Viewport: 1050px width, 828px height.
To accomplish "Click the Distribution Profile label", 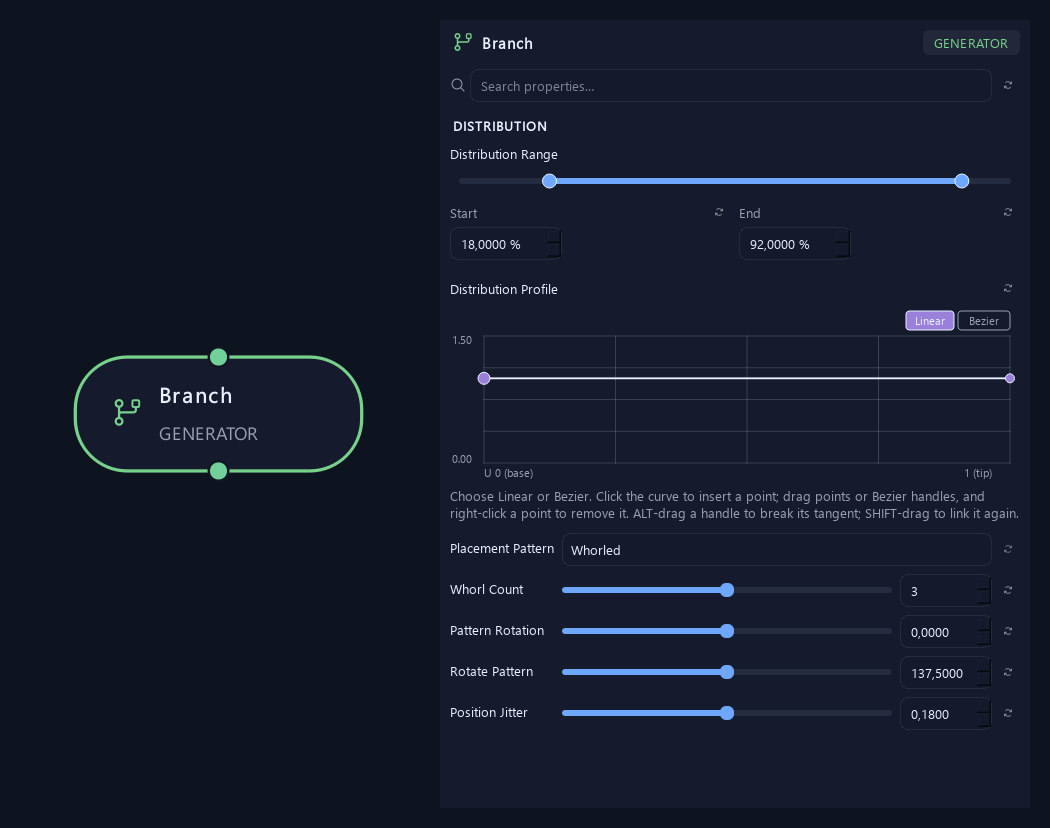I will click(x=504, y=289).
